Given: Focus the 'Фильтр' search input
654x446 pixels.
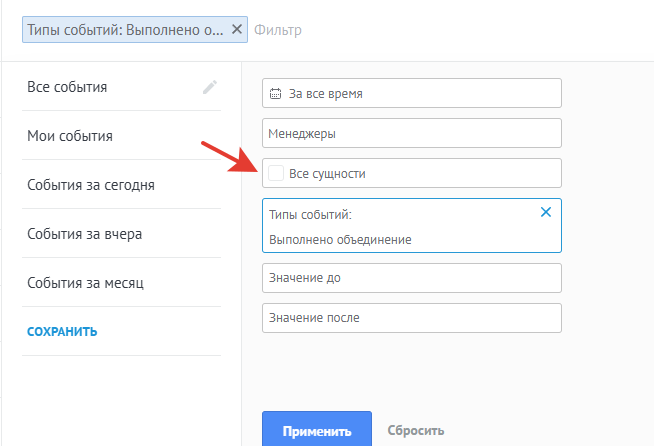Looking at the screenshot, I should point(400,30).
